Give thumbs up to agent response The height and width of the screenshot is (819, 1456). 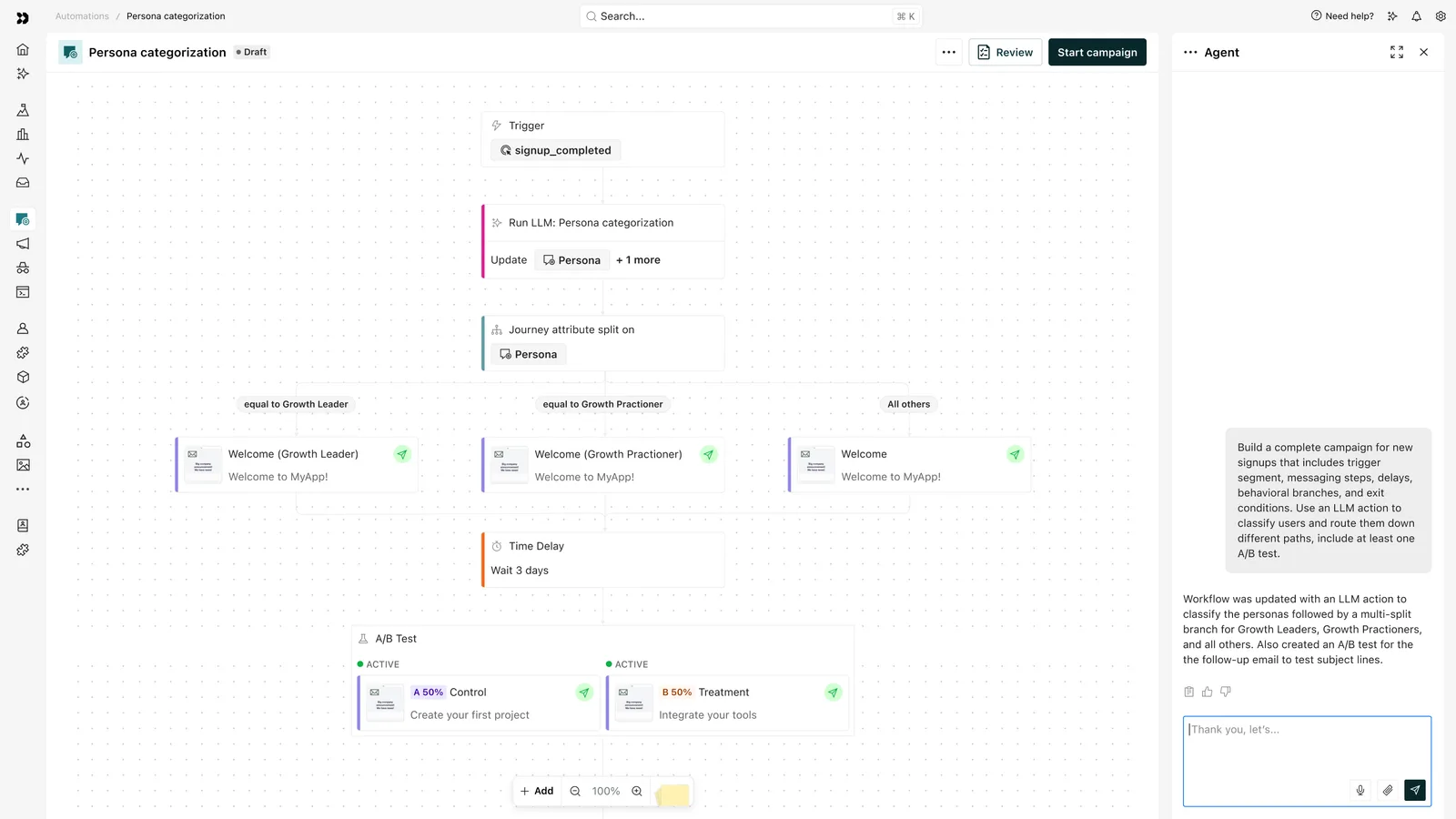coord(1208,692)
